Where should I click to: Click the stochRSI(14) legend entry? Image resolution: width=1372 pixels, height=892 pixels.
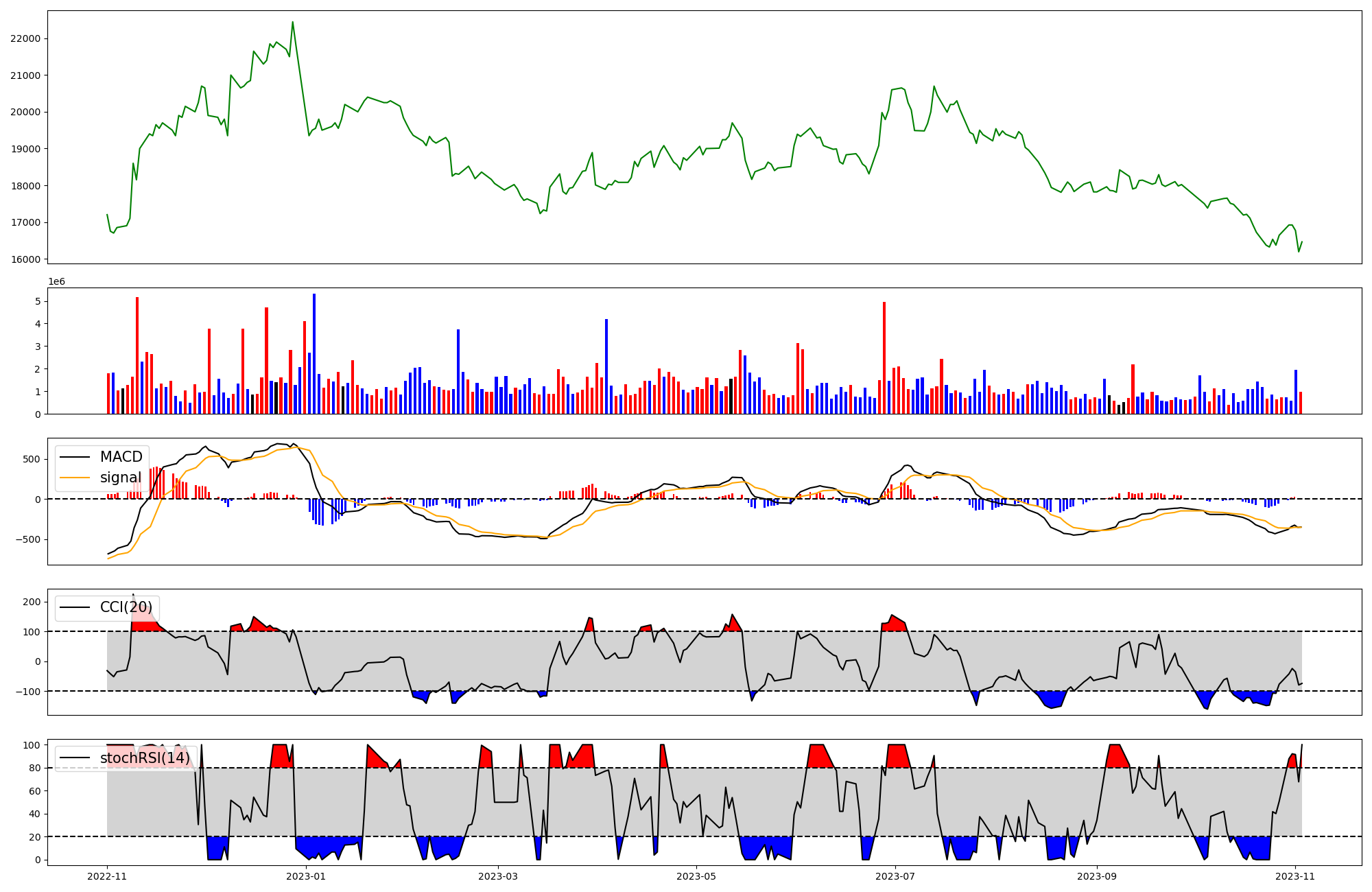click(x=145, y=758)
